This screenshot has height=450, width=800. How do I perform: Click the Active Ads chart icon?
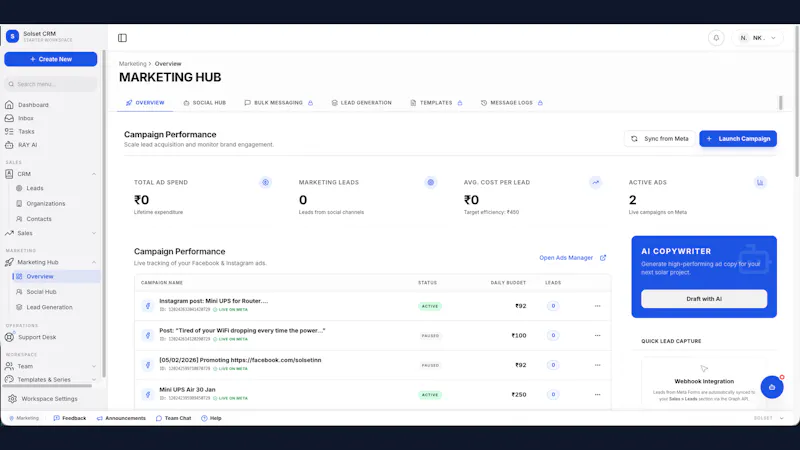(x=760, y=182)
